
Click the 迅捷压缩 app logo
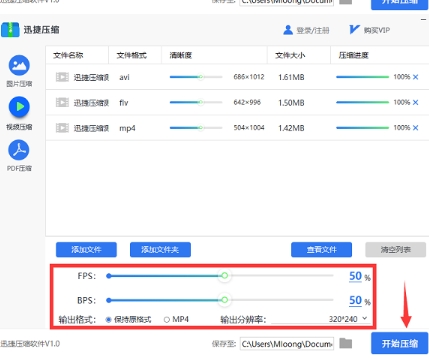pyautogui.click(x=10, y=30)
